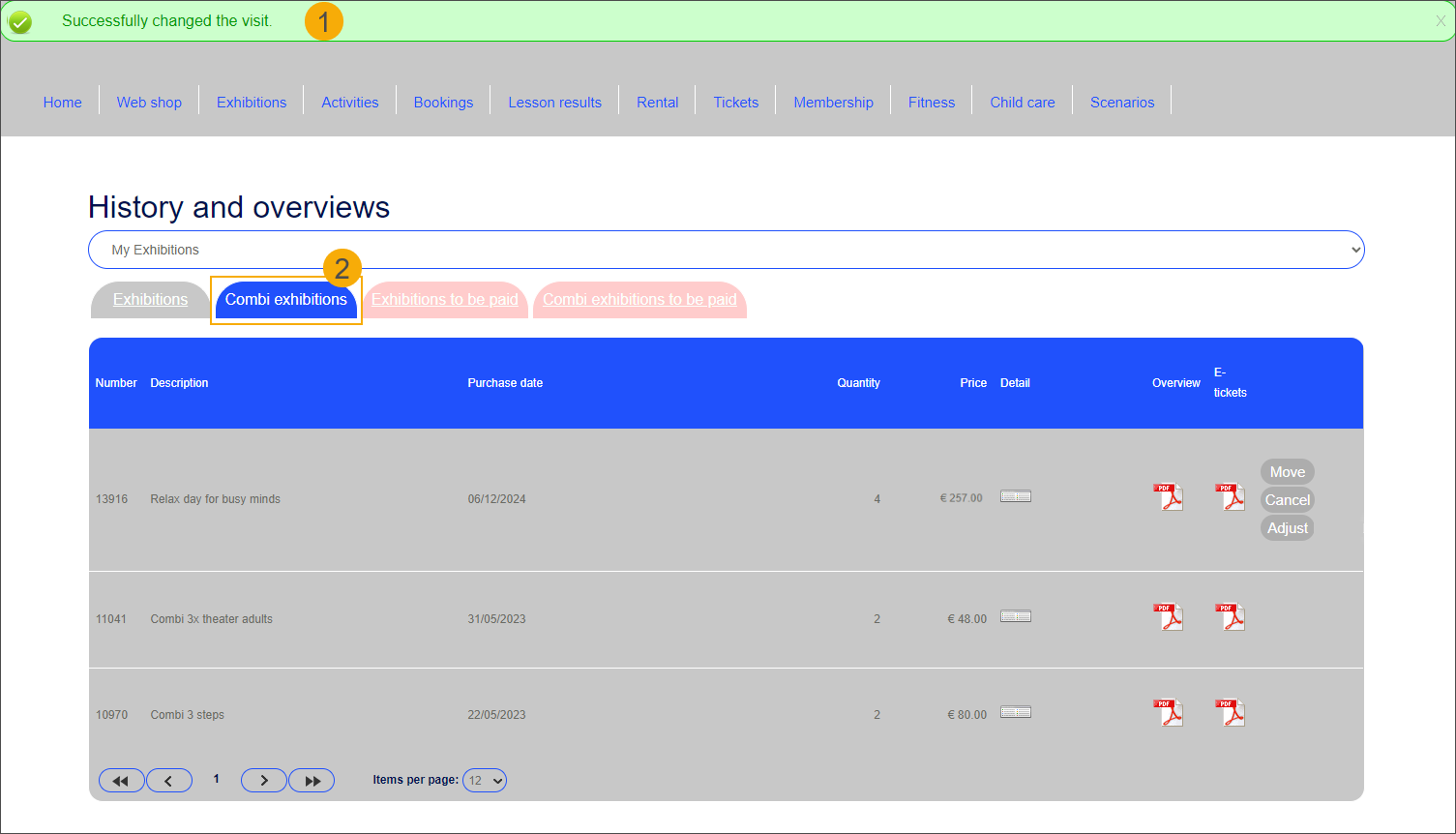This screenshot has width=1456, height=834.
Task: Cancel the Relax day for busy minds booking
Action: [1287, 500]
